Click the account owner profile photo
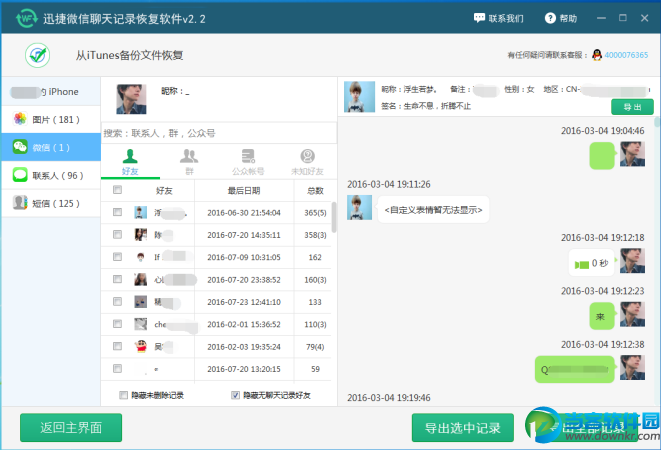 pos(131,99)
